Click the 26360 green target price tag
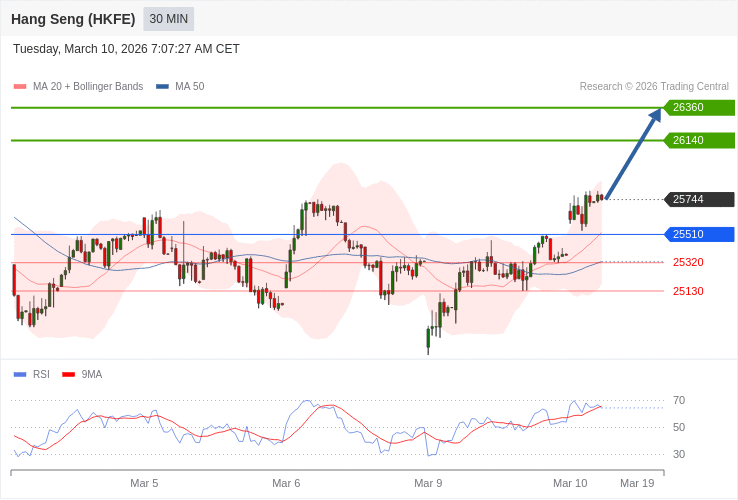This screenshot has height=500, width=738. coord(699,108)
